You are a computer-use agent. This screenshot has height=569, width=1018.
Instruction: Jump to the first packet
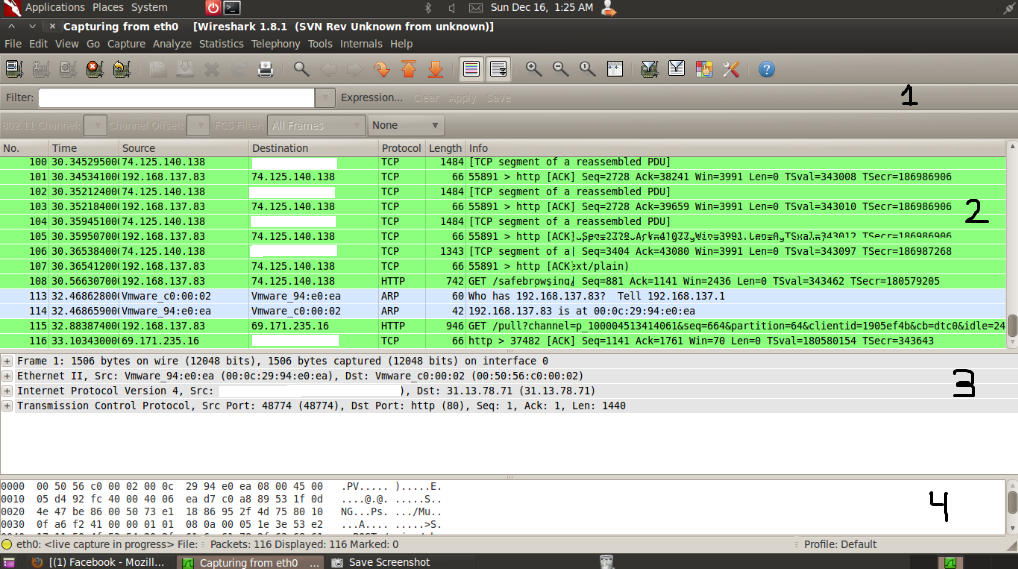click(408, 69)
